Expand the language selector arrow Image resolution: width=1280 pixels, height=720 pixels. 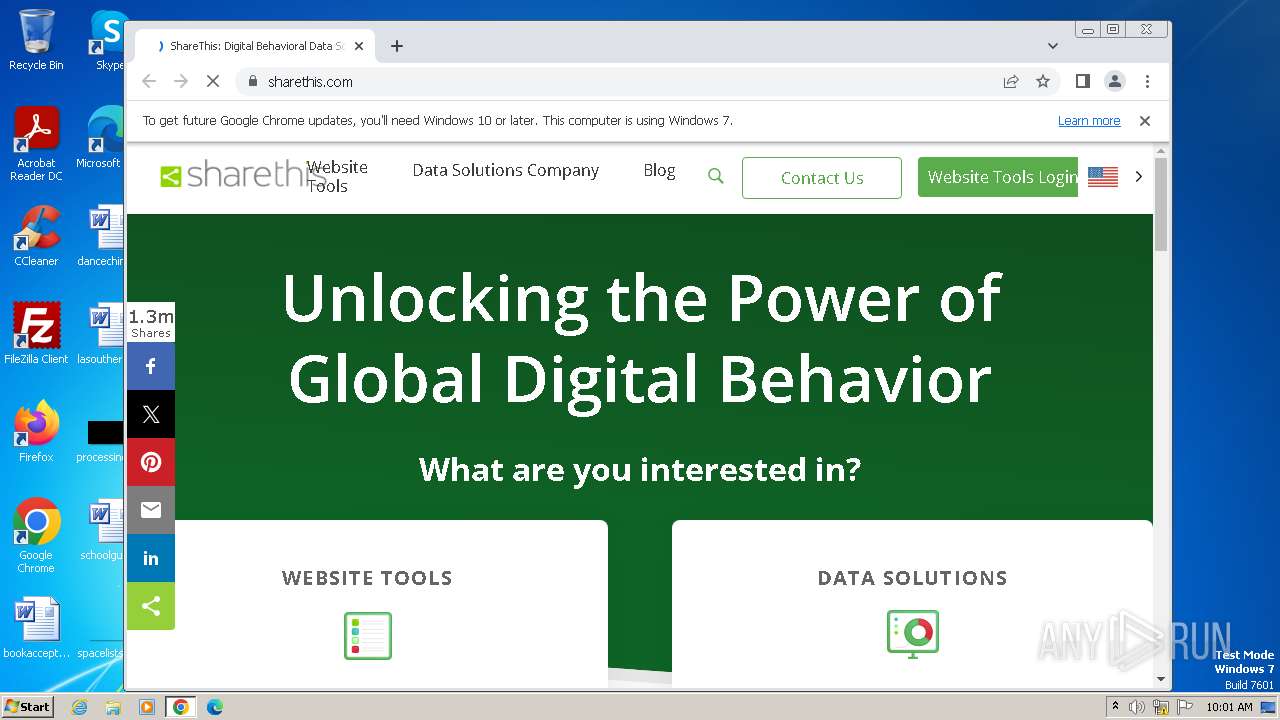pos(1138,177)
